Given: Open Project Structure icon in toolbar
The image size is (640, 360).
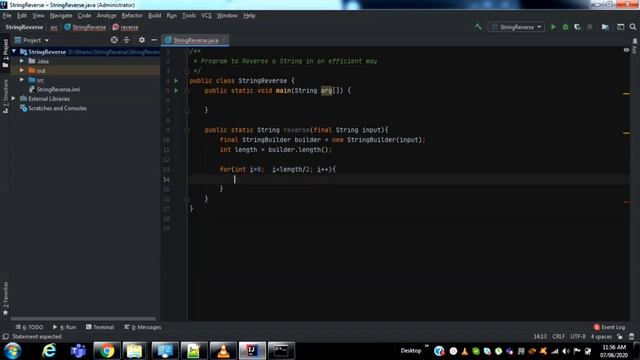Looking at the screenshot, I should [x=605, y=27].
